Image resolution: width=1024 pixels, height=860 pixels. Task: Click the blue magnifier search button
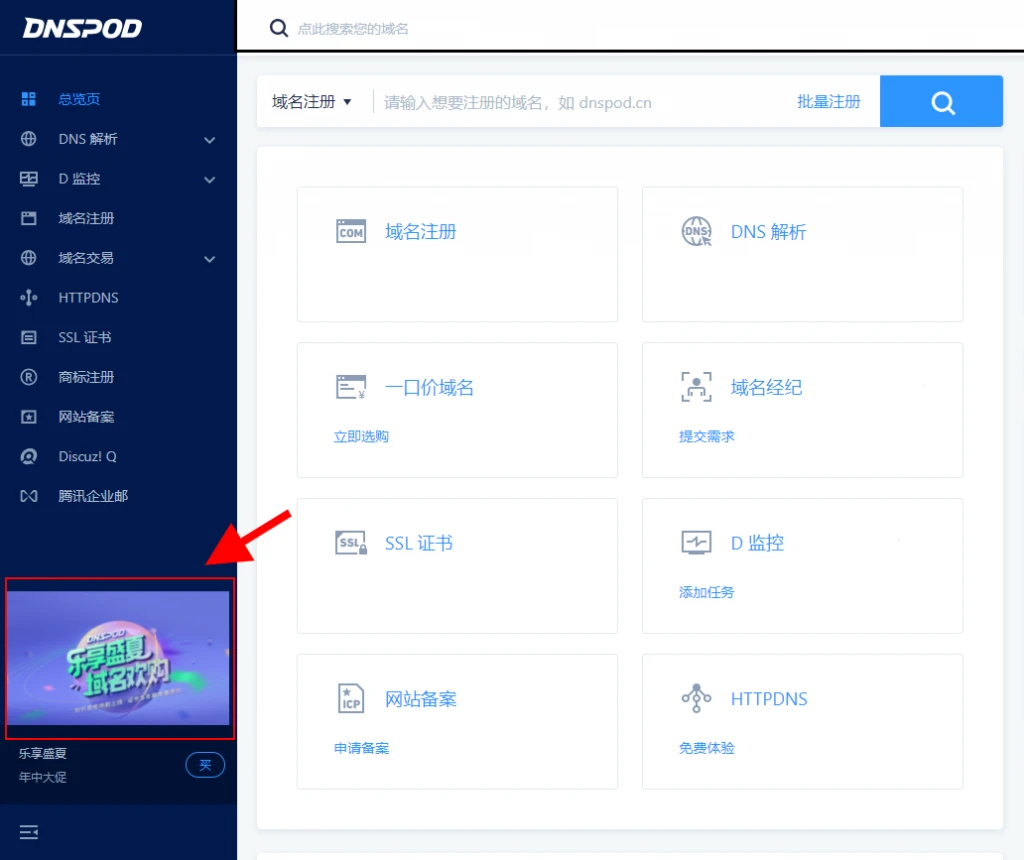pyautogui.click(x=941, y=102)
